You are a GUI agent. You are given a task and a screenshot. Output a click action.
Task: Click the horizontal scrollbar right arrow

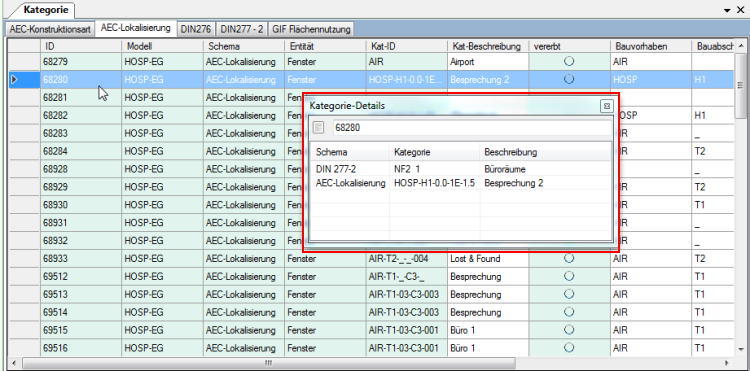(727, 362)
